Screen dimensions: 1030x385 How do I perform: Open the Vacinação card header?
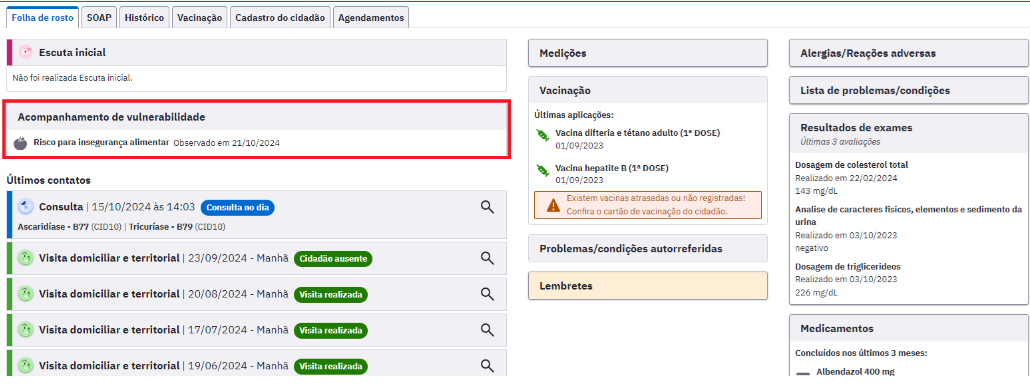[648, 90]
